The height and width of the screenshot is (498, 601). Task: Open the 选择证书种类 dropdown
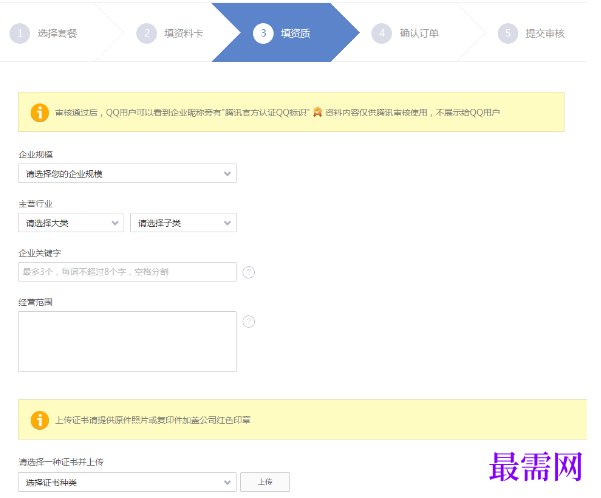pos(127,482)
